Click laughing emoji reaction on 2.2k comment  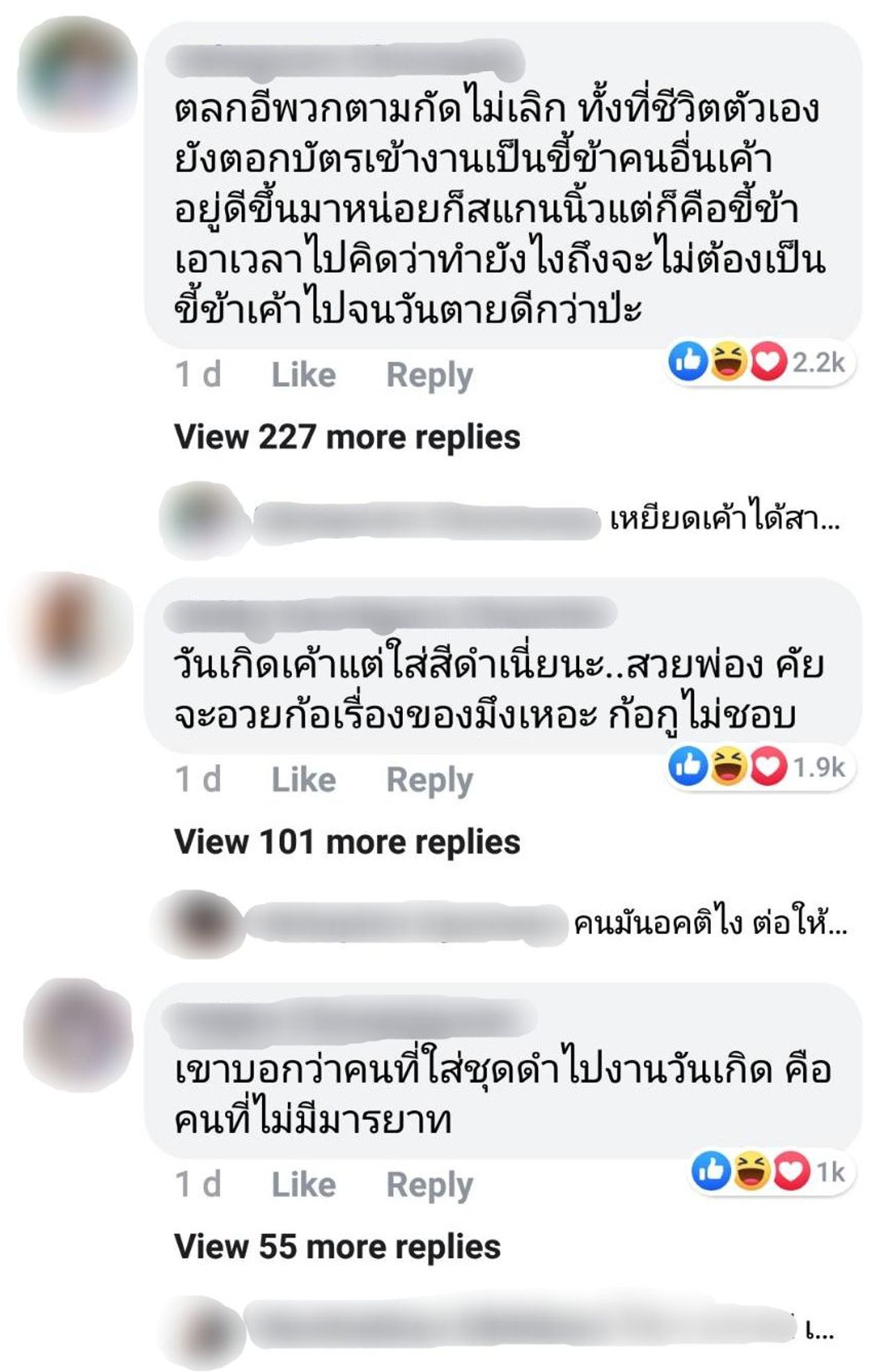(728, 361)
